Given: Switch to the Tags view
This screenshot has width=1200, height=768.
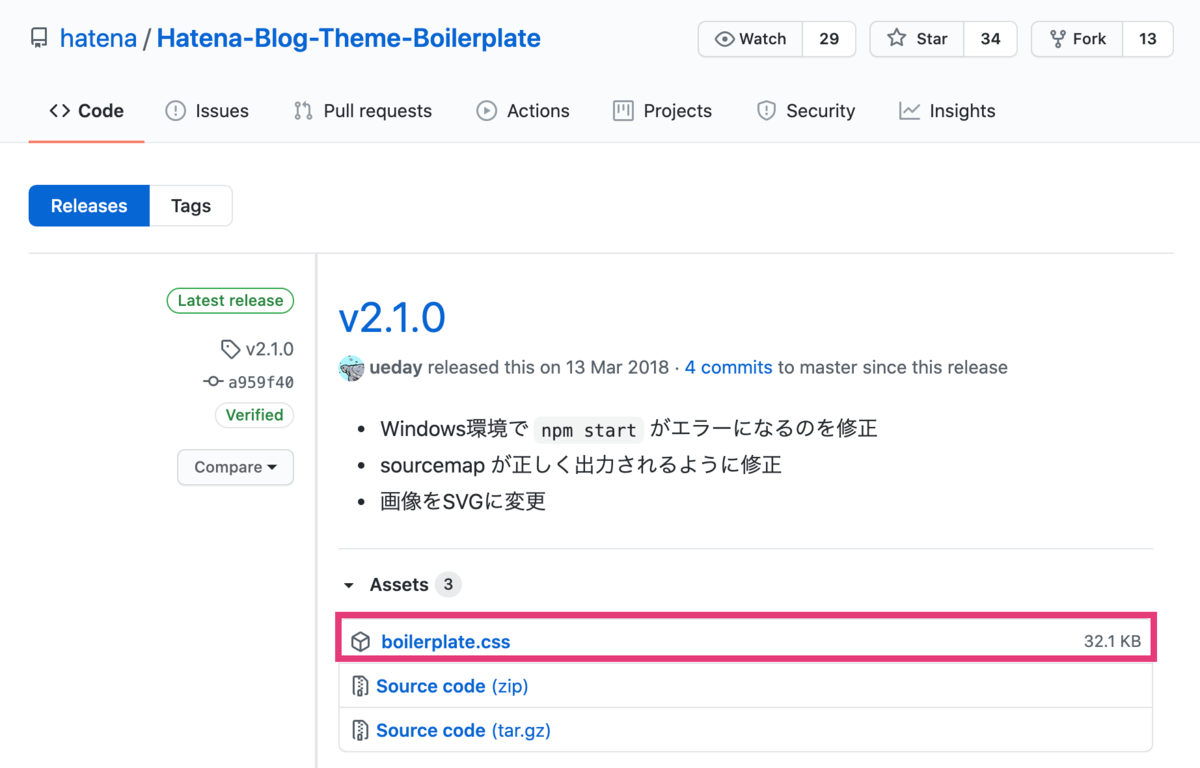Looking at the screenshot, I should (x=190, y=206).
